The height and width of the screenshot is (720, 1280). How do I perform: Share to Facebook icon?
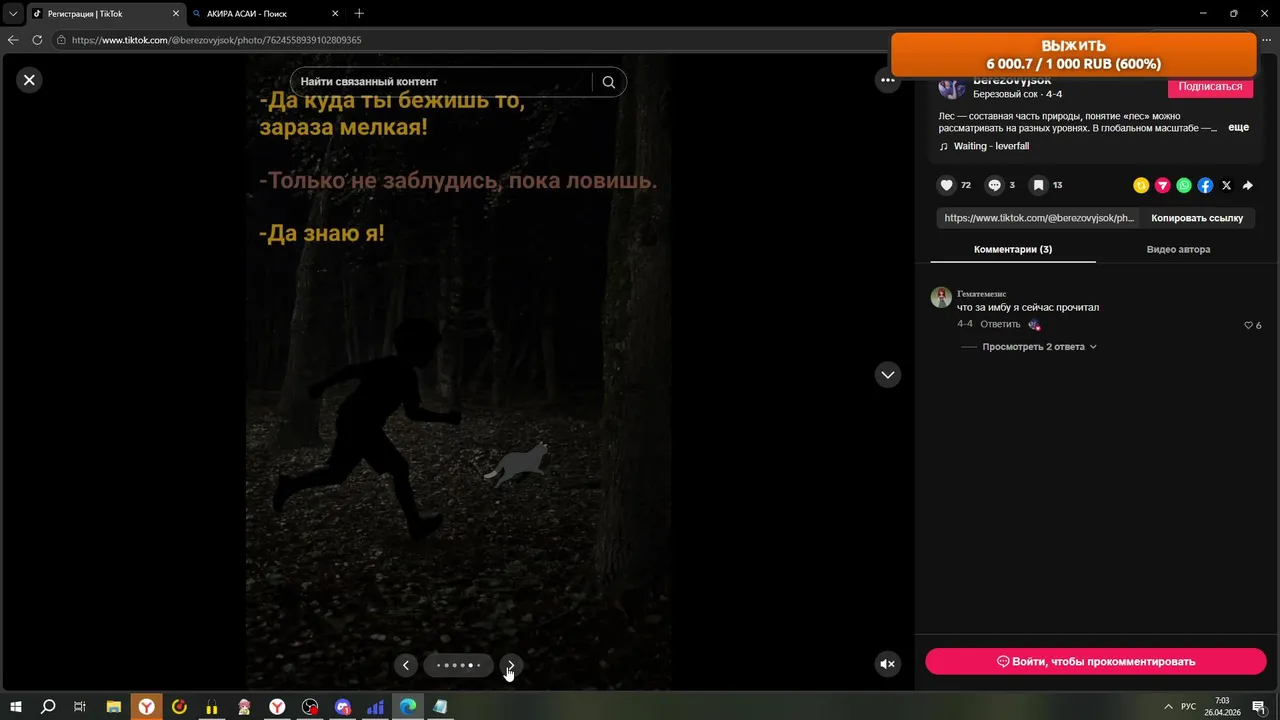tap(1205, 185)
